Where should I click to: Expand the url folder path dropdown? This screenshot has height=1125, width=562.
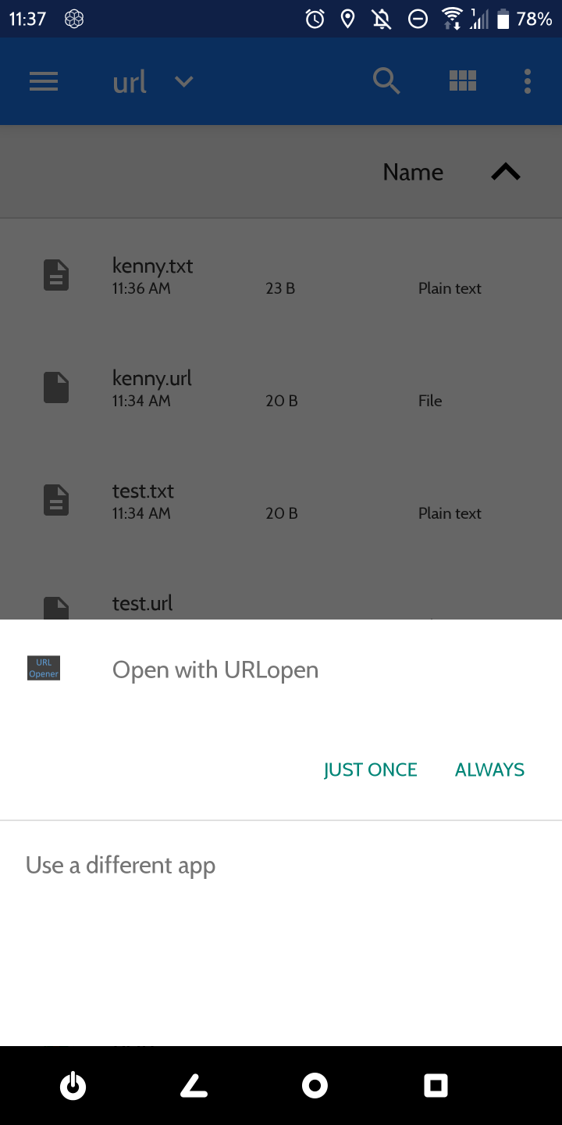pos(184,82)
